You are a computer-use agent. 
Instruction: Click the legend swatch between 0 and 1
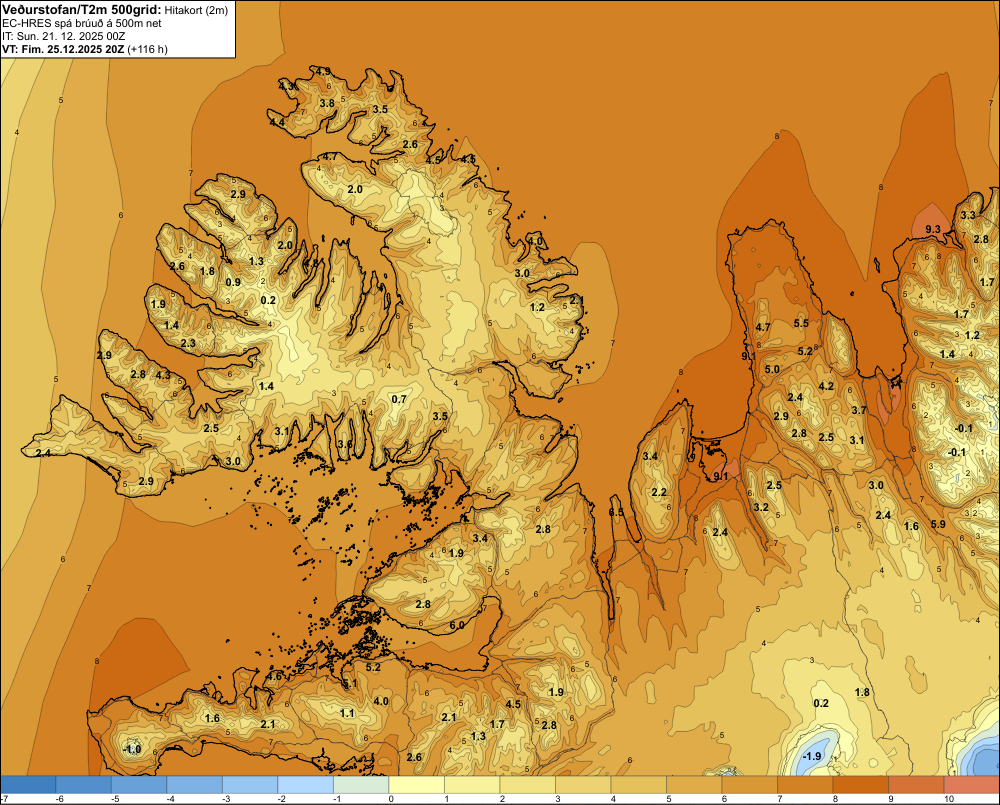coord(416,784)
